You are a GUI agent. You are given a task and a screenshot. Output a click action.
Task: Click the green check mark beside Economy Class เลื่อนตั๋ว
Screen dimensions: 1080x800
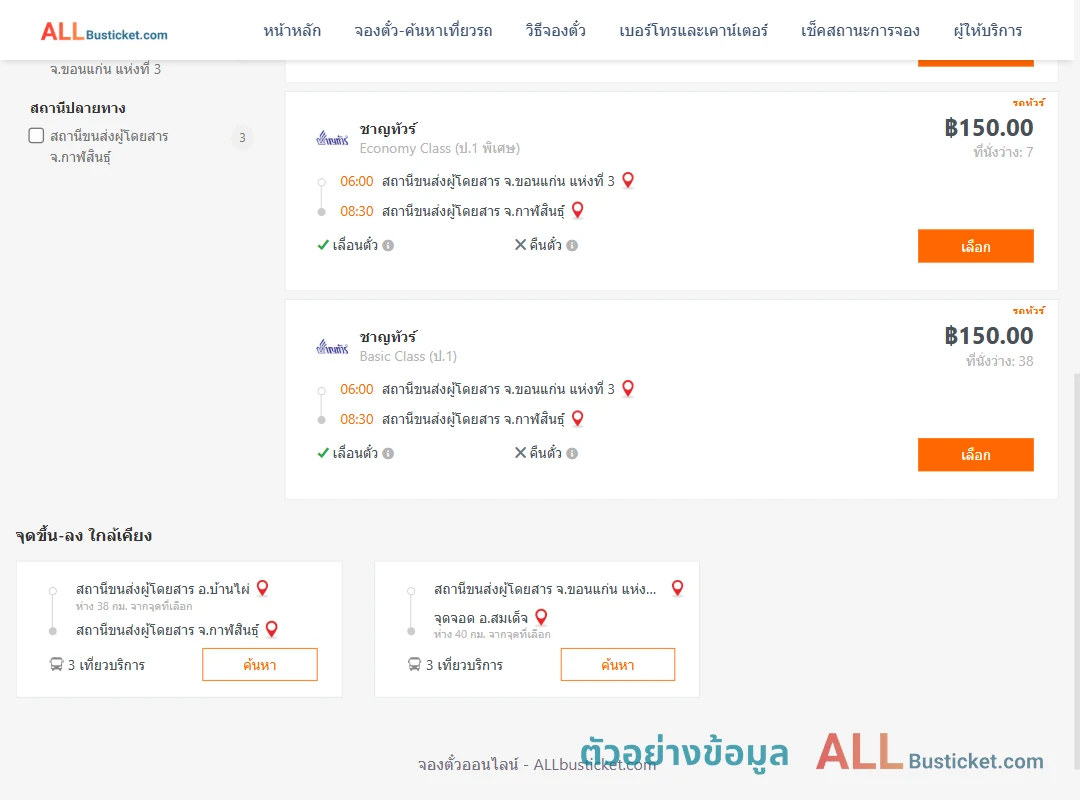(323, 245)
